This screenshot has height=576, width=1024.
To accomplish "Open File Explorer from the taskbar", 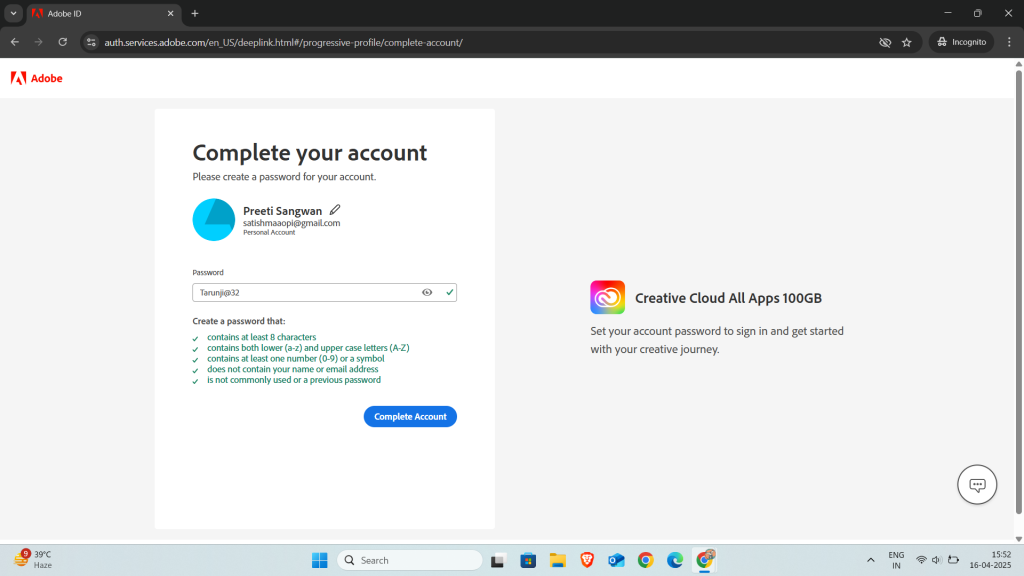I will pos(557,560).
